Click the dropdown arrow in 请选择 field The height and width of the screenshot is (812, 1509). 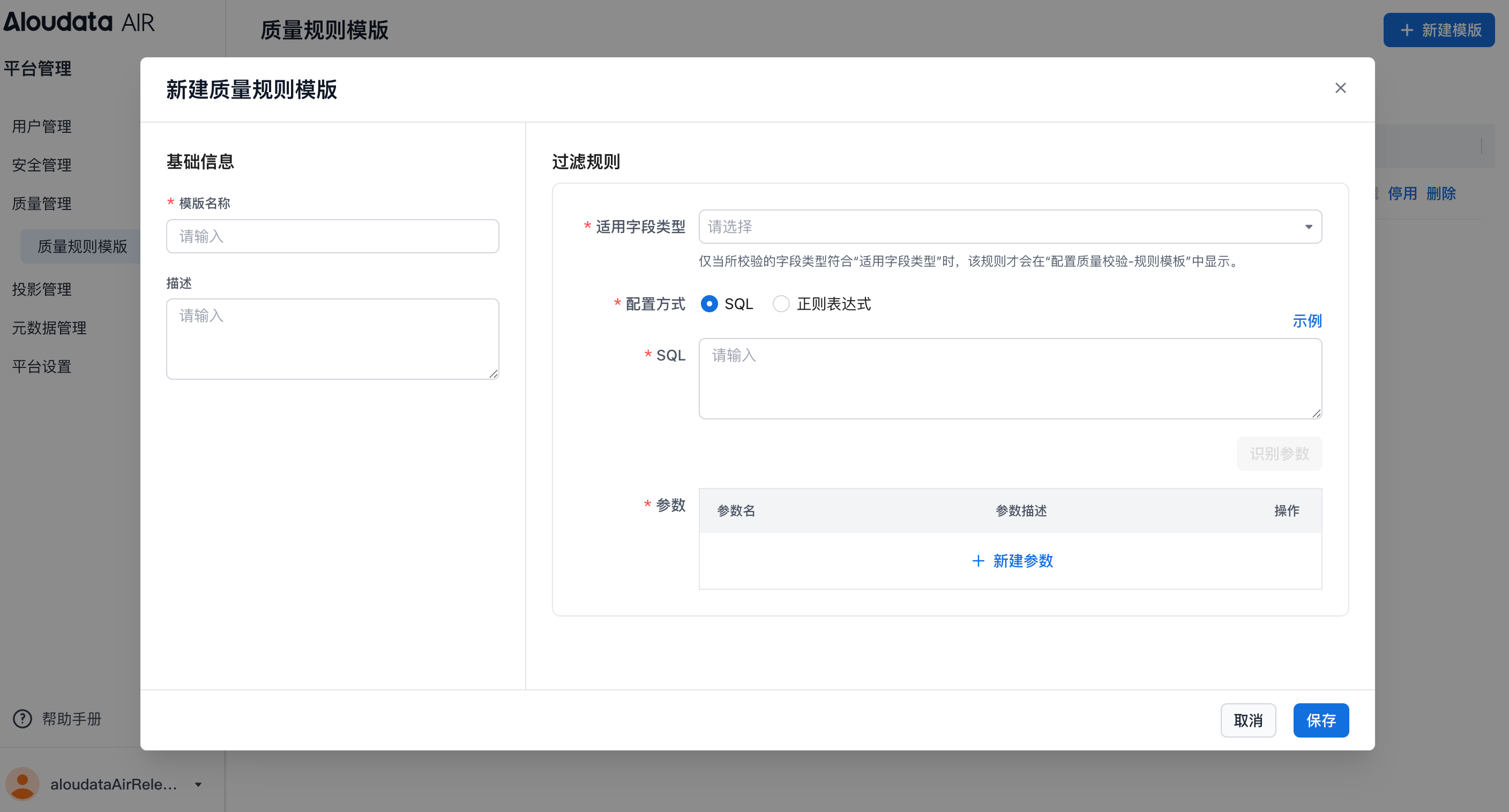[x=1310, y=227]
